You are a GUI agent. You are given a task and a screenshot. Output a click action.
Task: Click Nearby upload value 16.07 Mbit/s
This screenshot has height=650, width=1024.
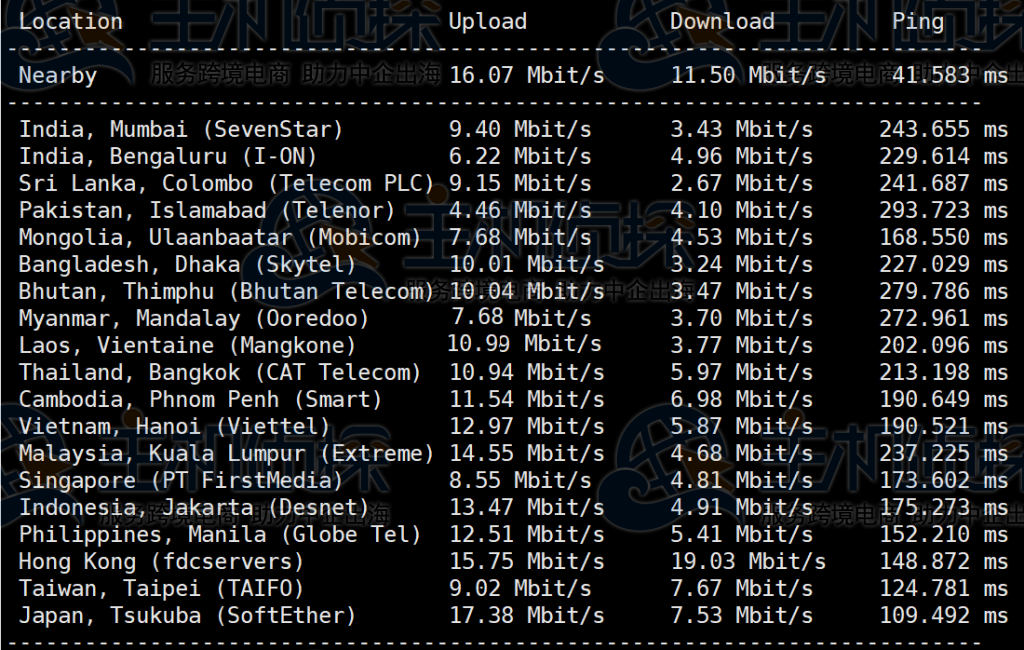coord(526,75)
